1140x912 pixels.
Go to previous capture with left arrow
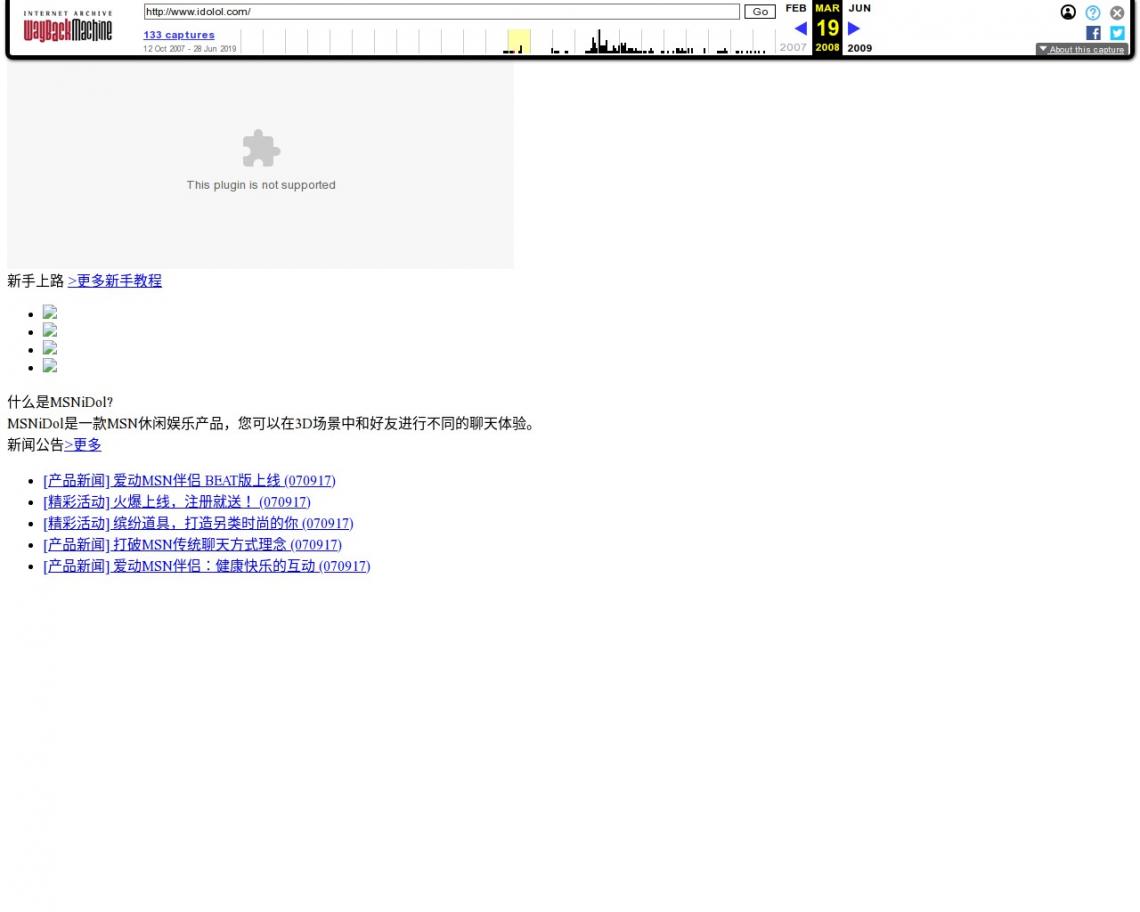point(800,28)
